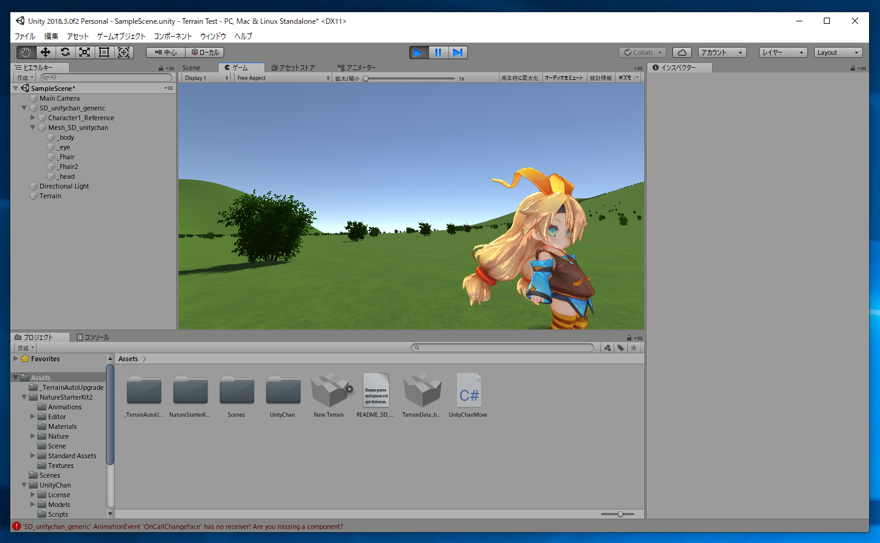Expand the Favorites section
The image size is (880, 543).
(x=16, y=358)
